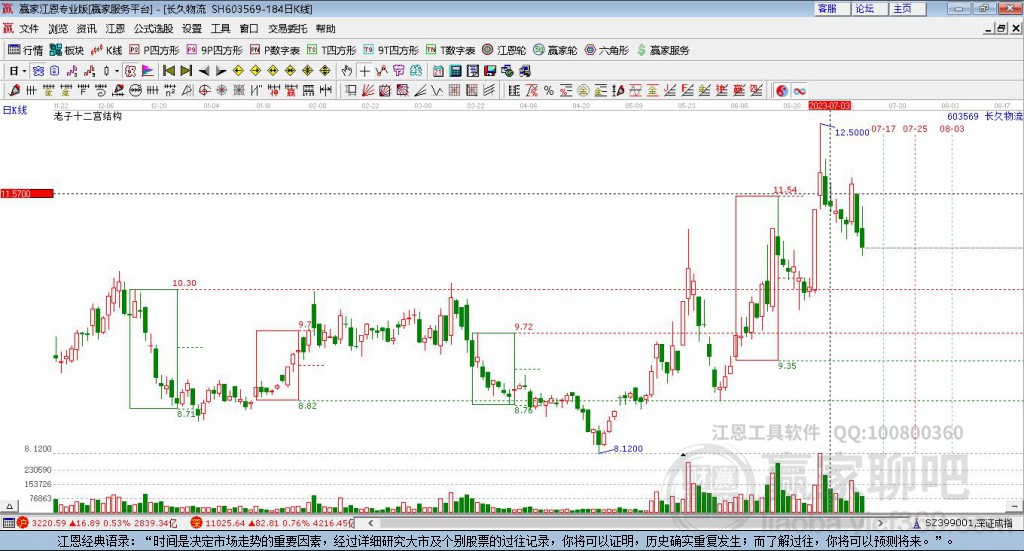Click the calculator icon in toolbar
The height and width of the screenshot is (551, 1024).
[x=456, y=71]
